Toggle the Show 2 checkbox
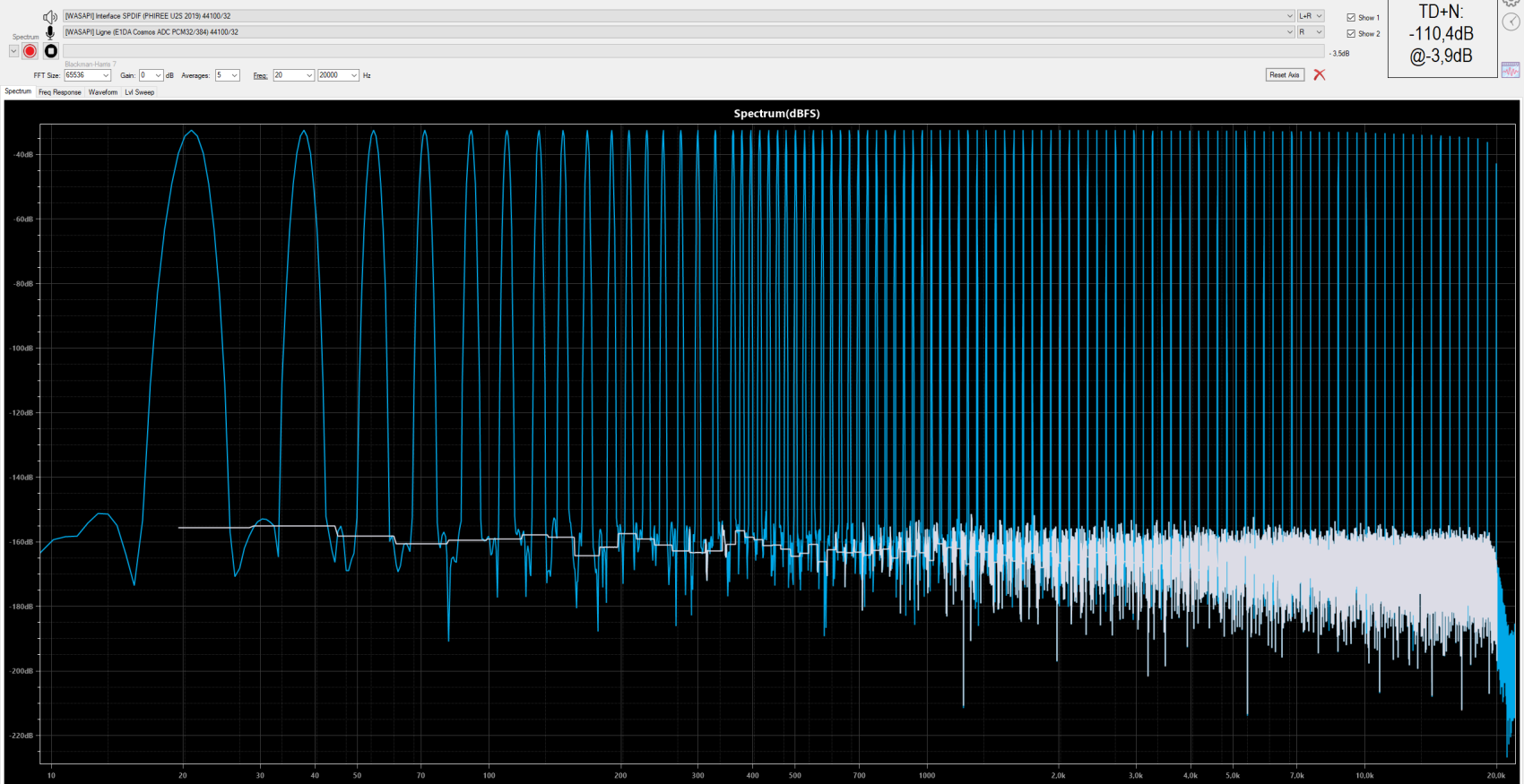The image size is (1524, 784). point(1351,33)
